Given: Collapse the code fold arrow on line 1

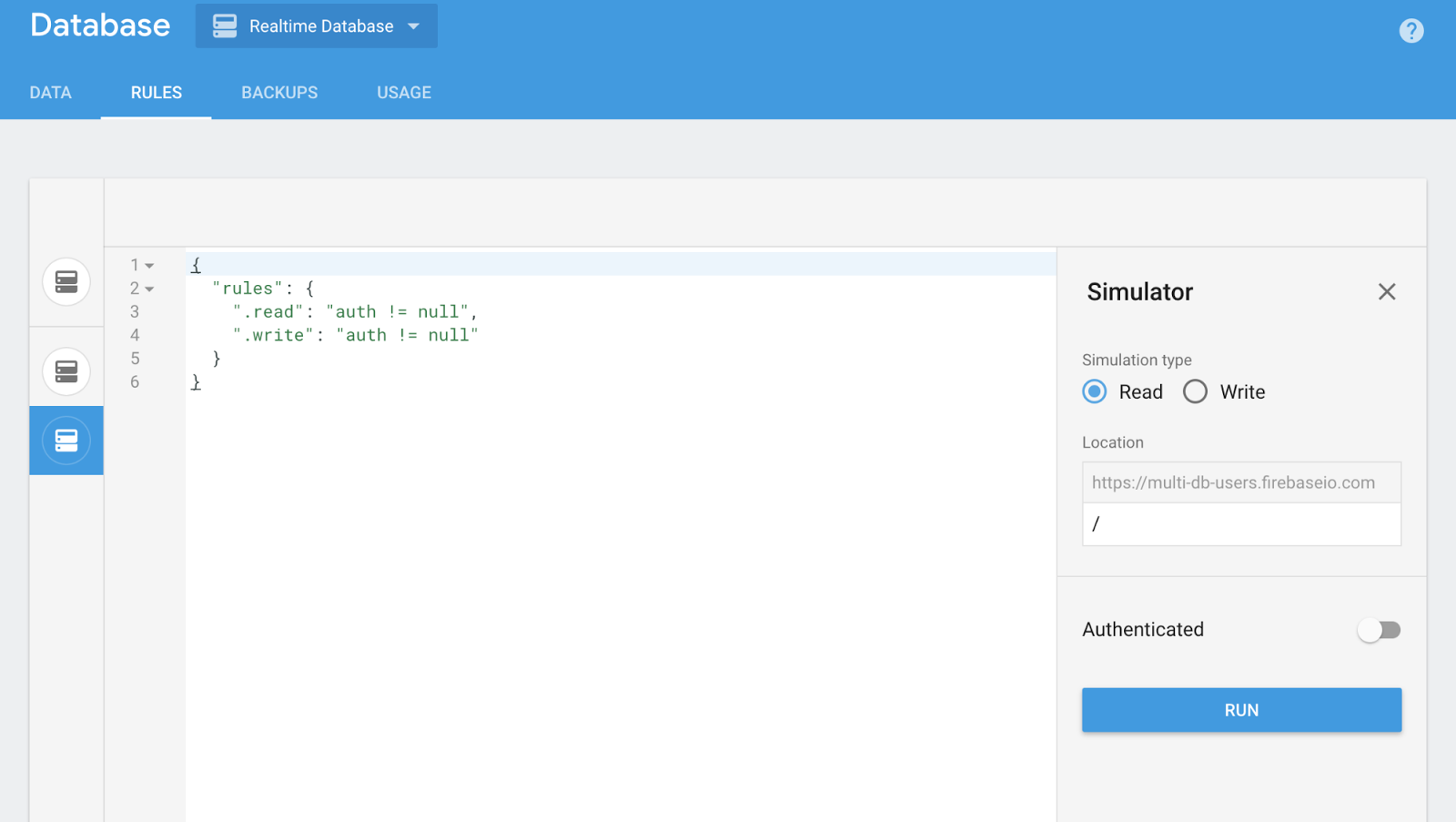Looking at the screenshot, I should [x=150, y=266].
